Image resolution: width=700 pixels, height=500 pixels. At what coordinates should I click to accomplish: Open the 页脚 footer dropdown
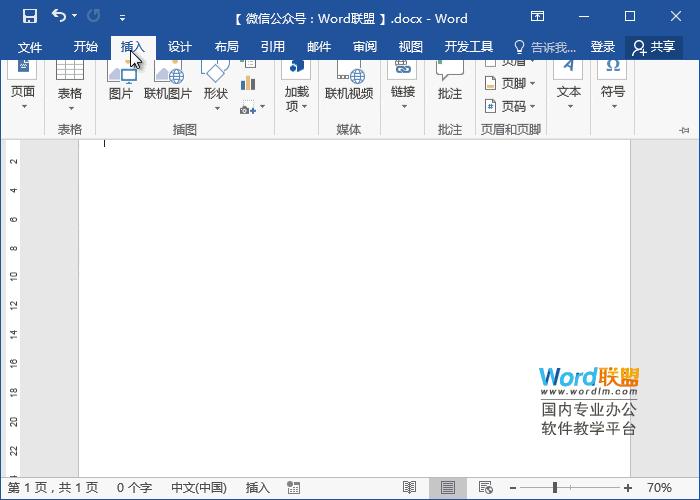[x=510, y=83]
